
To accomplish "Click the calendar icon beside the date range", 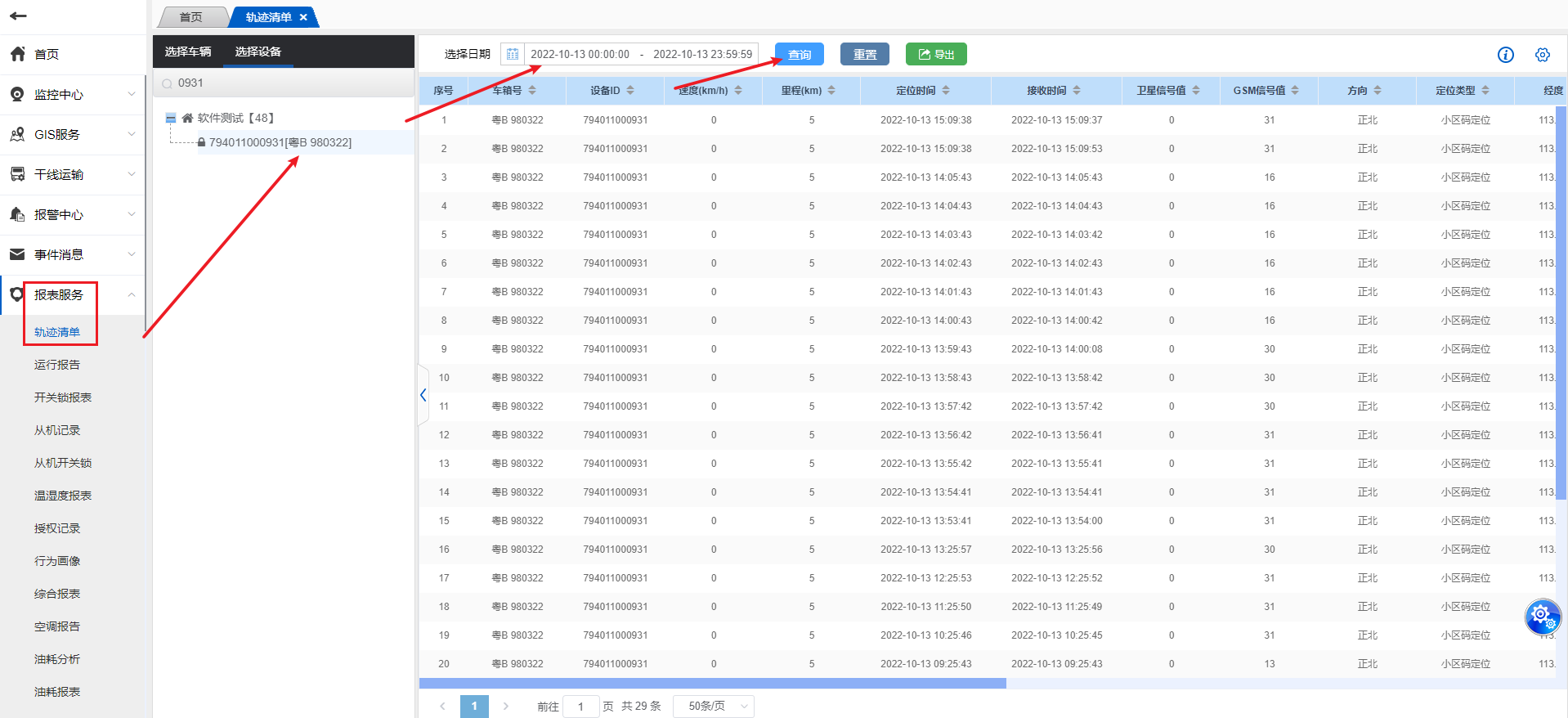I will [513, 55].
